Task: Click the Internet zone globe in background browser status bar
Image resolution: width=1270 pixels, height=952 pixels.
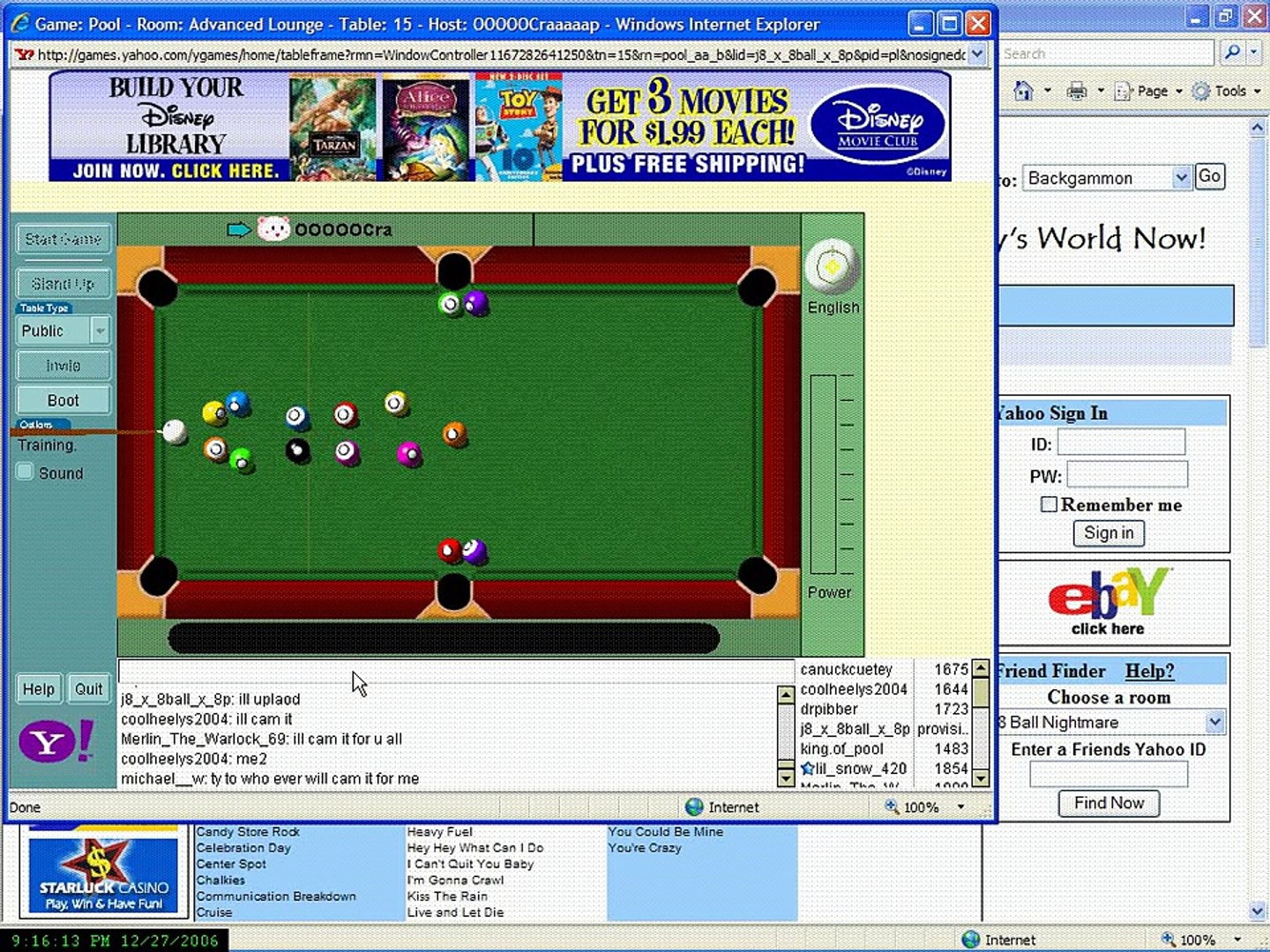Action: pos(971,940)
